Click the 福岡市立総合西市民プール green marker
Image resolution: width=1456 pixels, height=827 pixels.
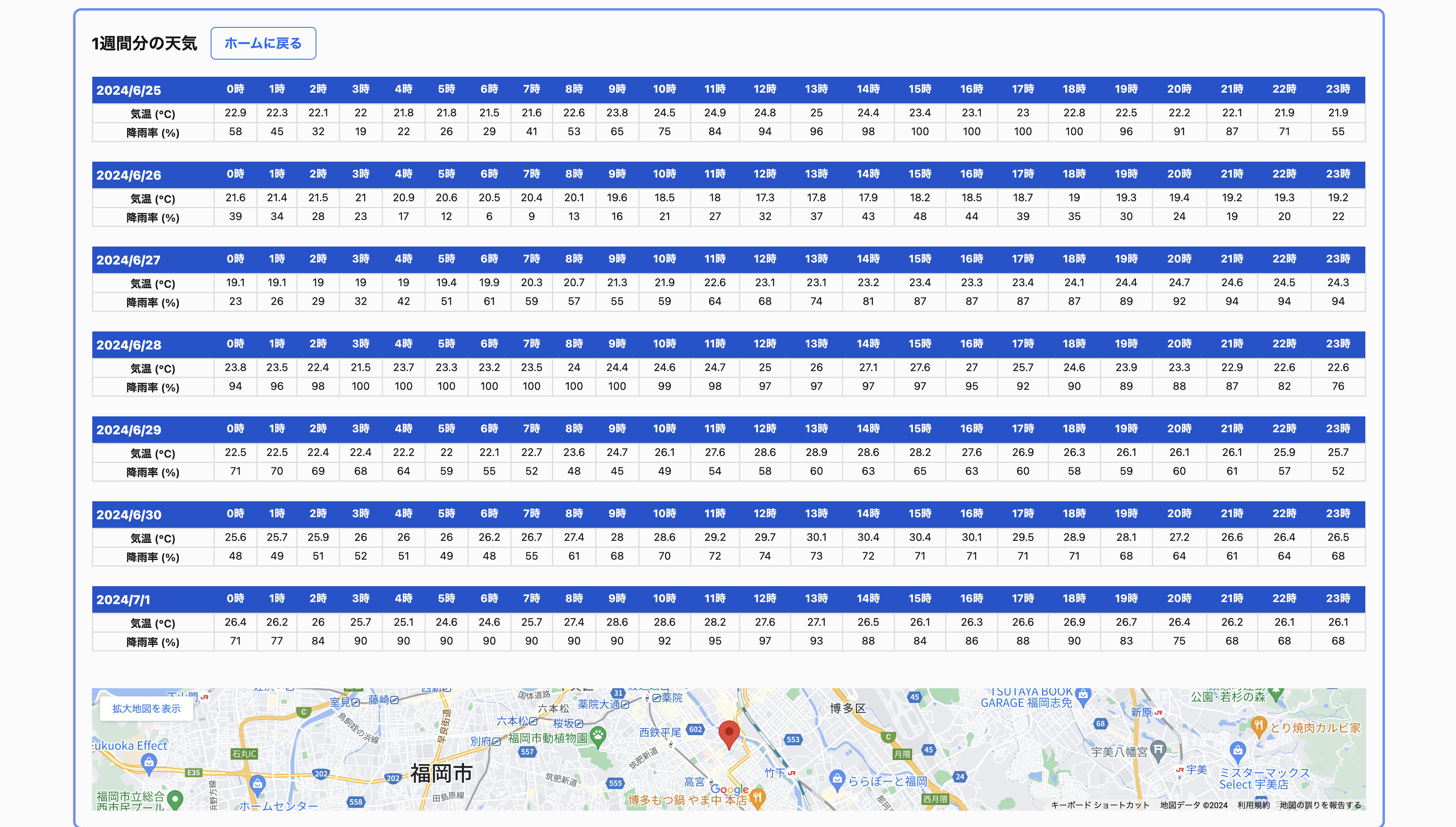tap(175, 799)
